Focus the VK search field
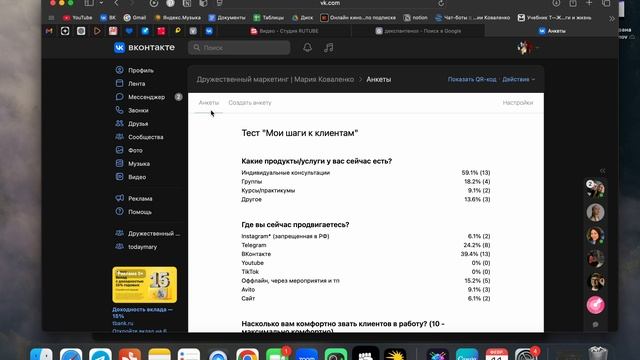 [x=239, y=48]
